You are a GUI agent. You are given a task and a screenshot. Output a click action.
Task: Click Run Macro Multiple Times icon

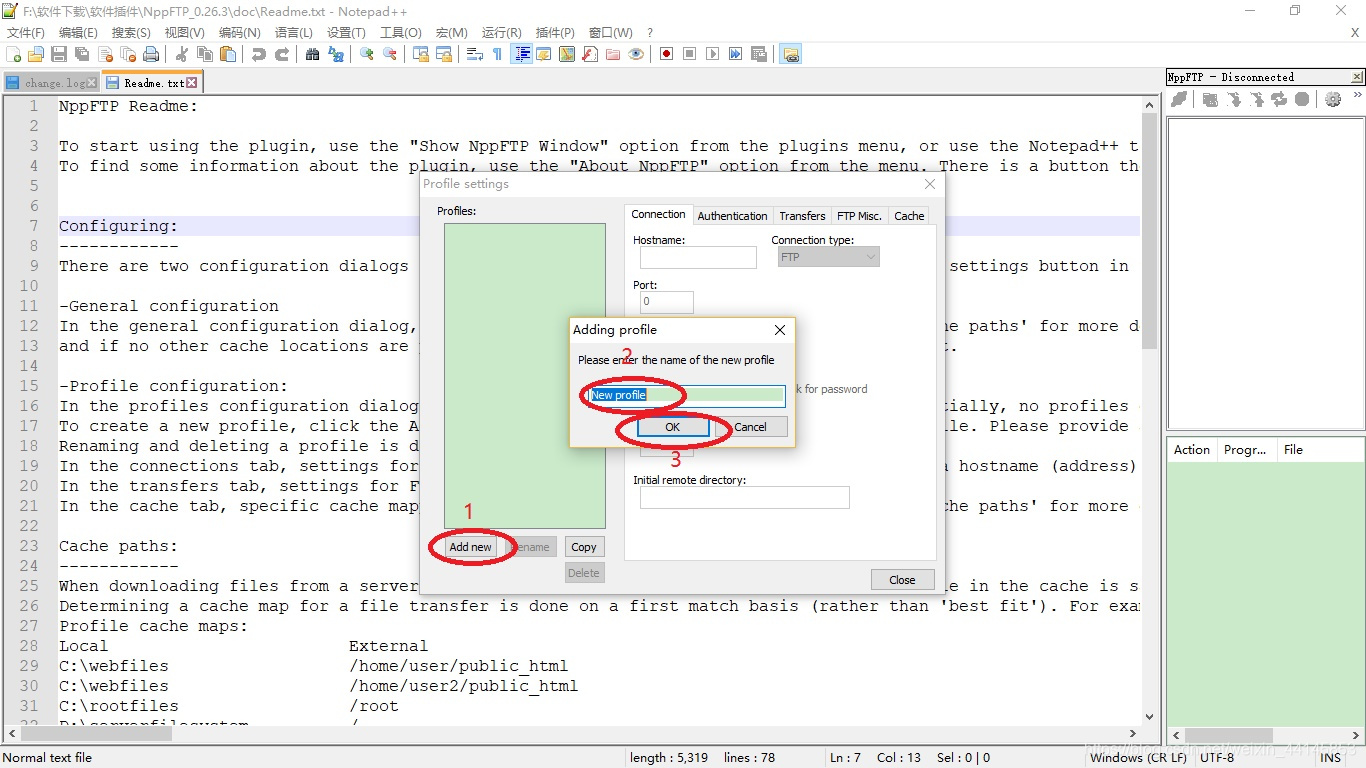[735, 54]
